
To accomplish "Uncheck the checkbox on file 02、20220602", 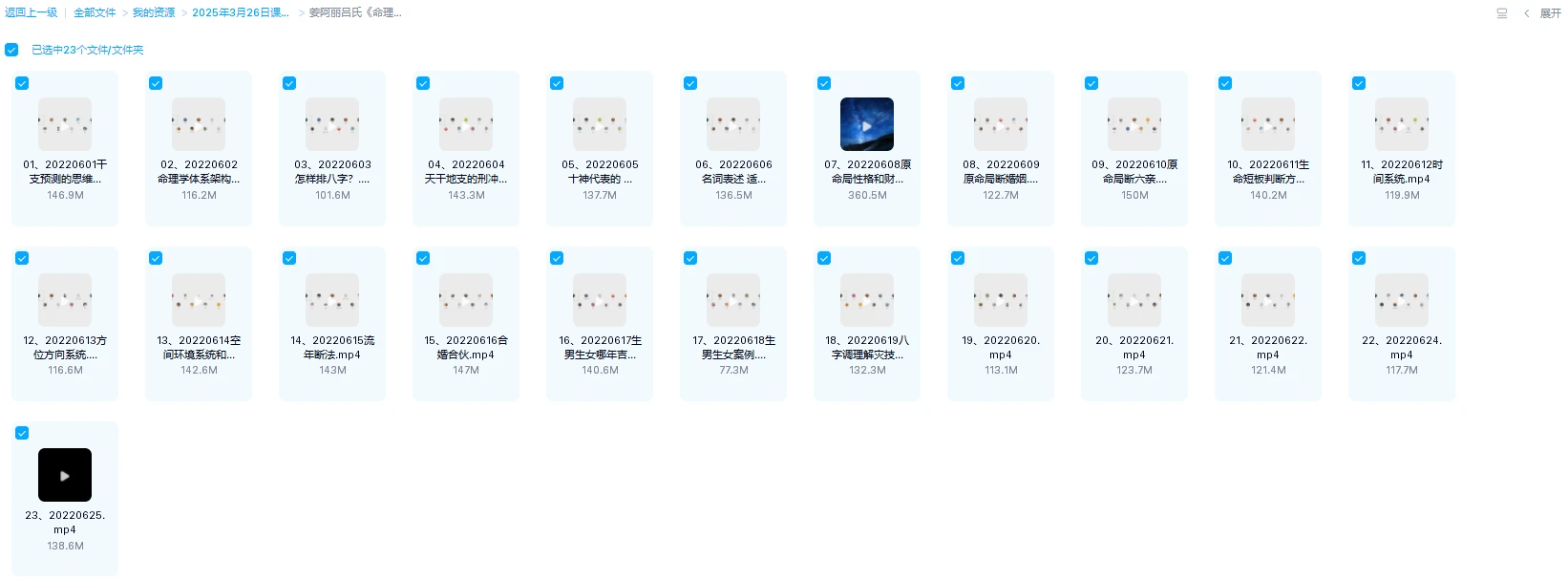I will tap(156, 83).
